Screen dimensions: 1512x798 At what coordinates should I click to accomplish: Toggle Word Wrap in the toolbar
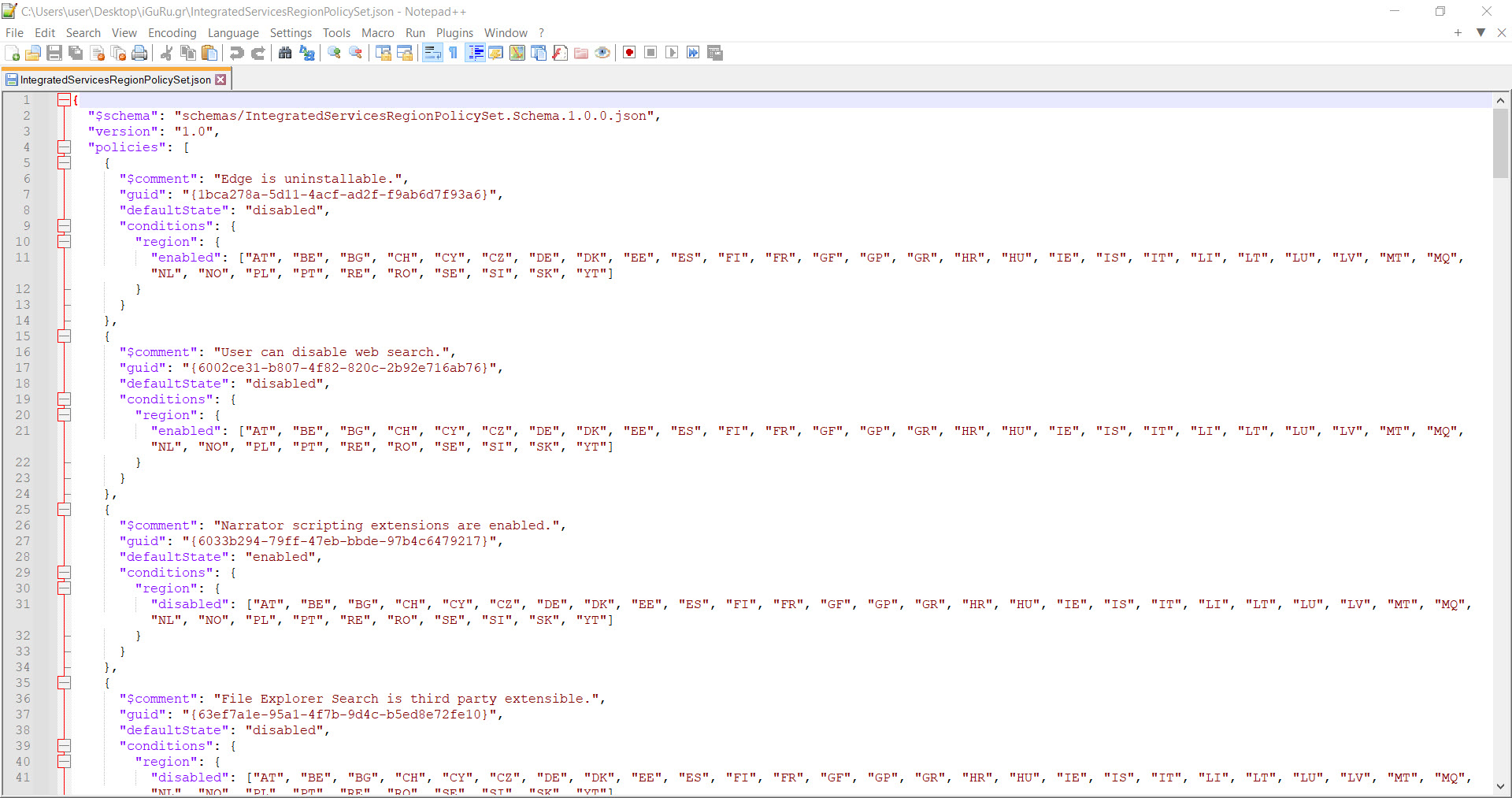[432, 53]
